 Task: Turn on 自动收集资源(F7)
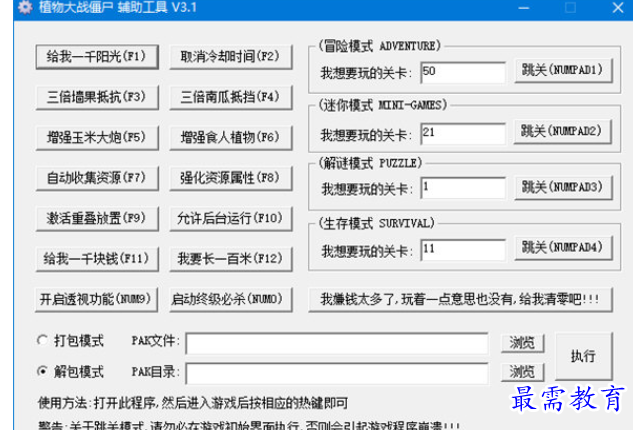tap(97, 178)
